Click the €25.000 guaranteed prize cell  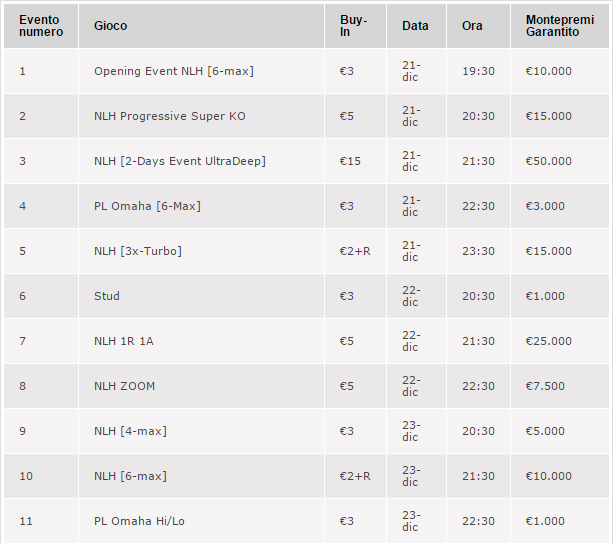[560, 341]
